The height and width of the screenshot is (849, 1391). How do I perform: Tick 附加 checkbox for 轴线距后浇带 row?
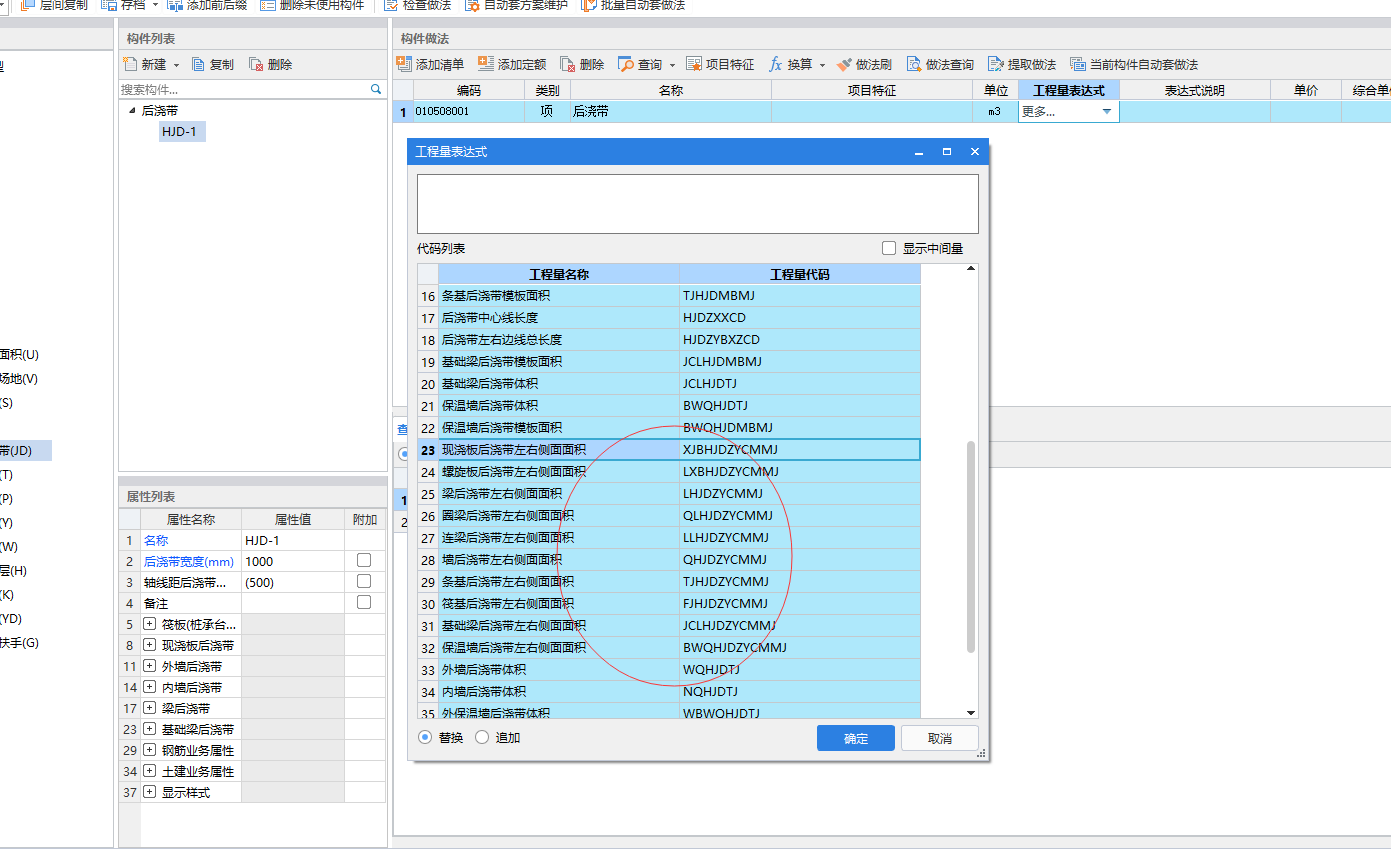point(364,581)
